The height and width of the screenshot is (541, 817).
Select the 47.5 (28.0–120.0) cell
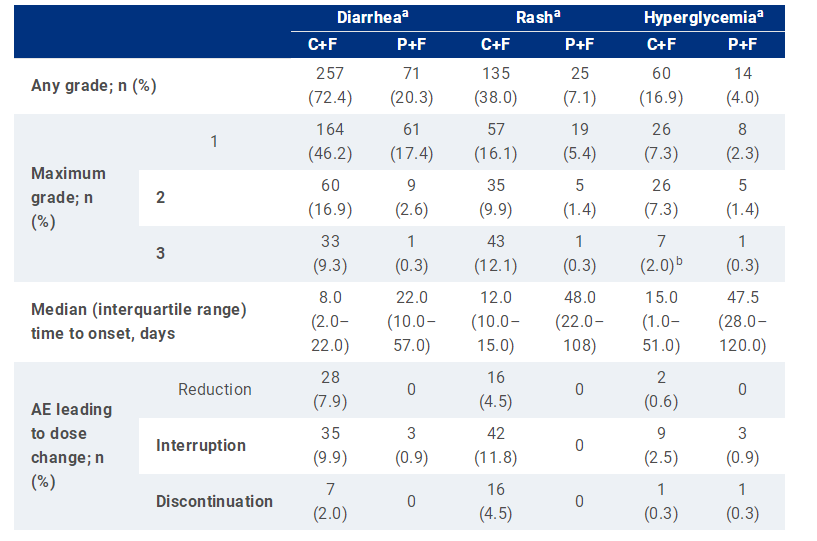(741, 321)
